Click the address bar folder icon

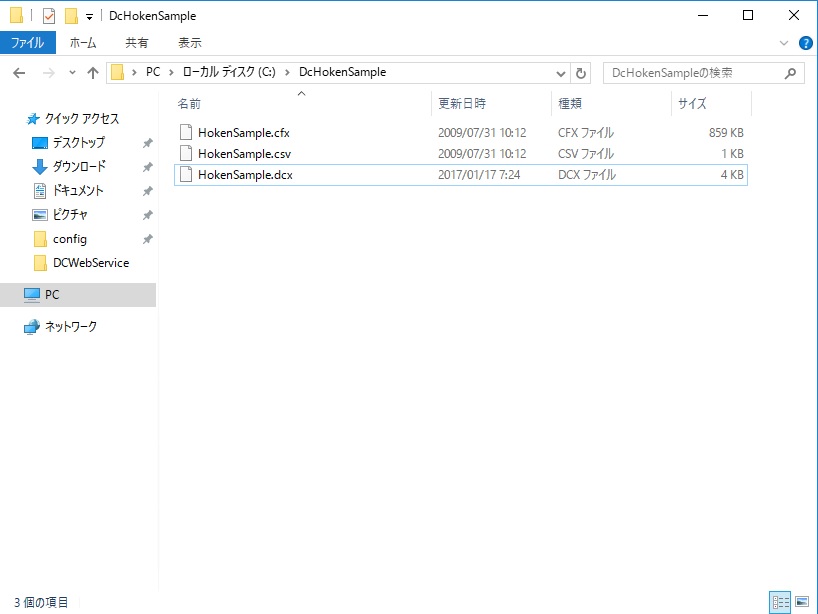tap(117, 72)
